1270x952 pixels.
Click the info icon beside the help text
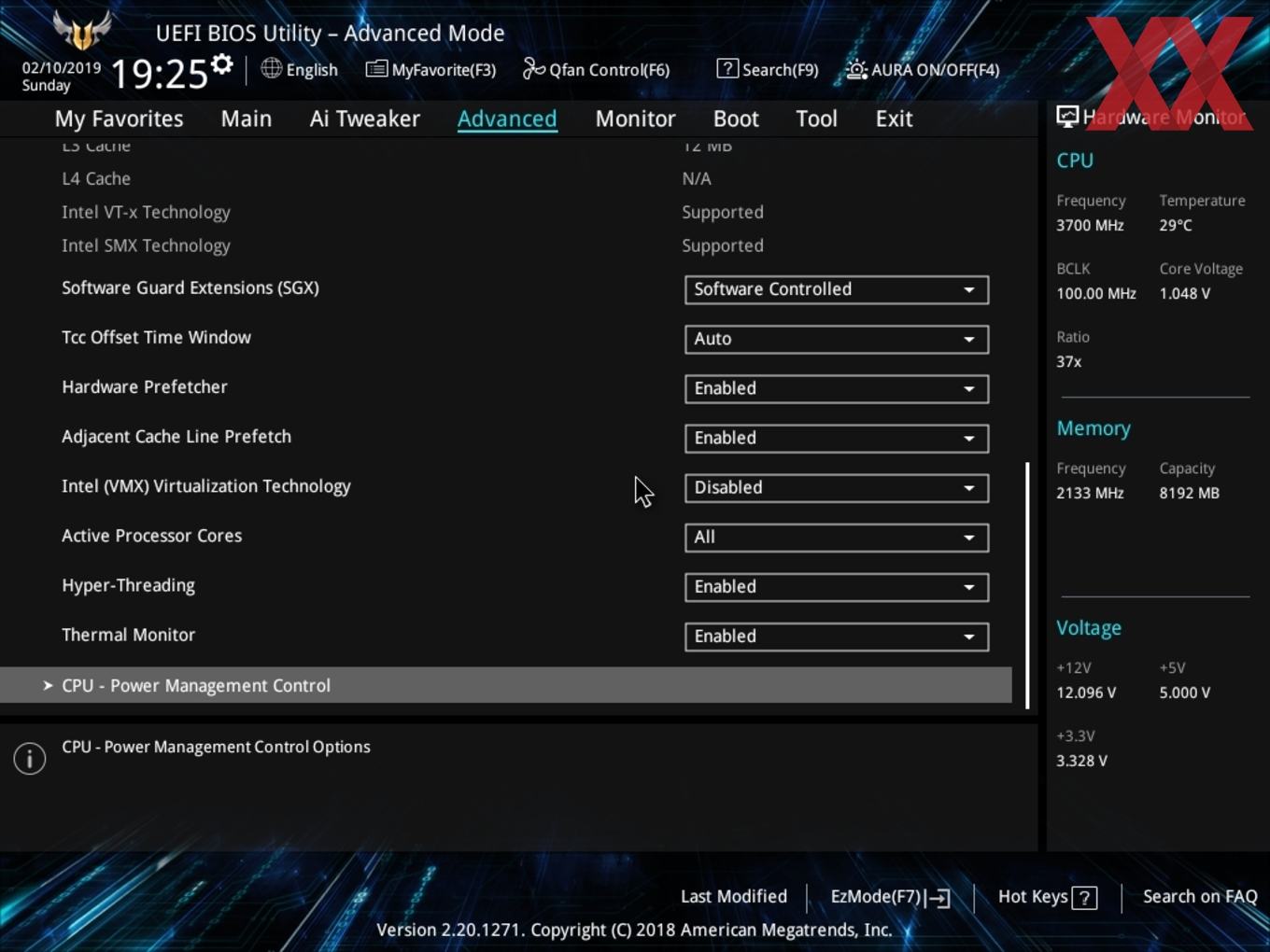pos(30,758)
